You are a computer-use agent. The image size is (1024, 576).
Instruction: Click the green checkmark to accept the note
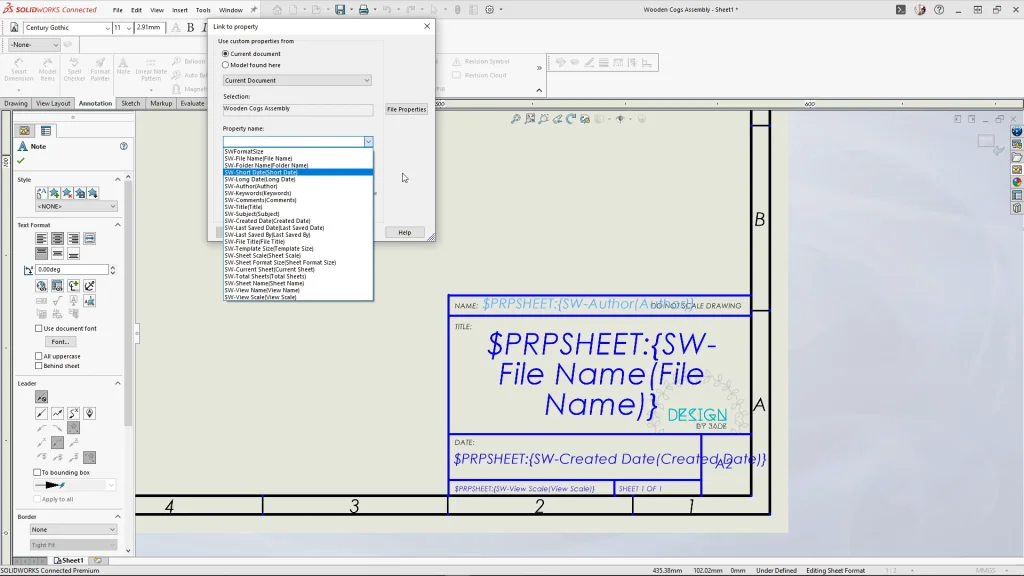coord(21,160)
